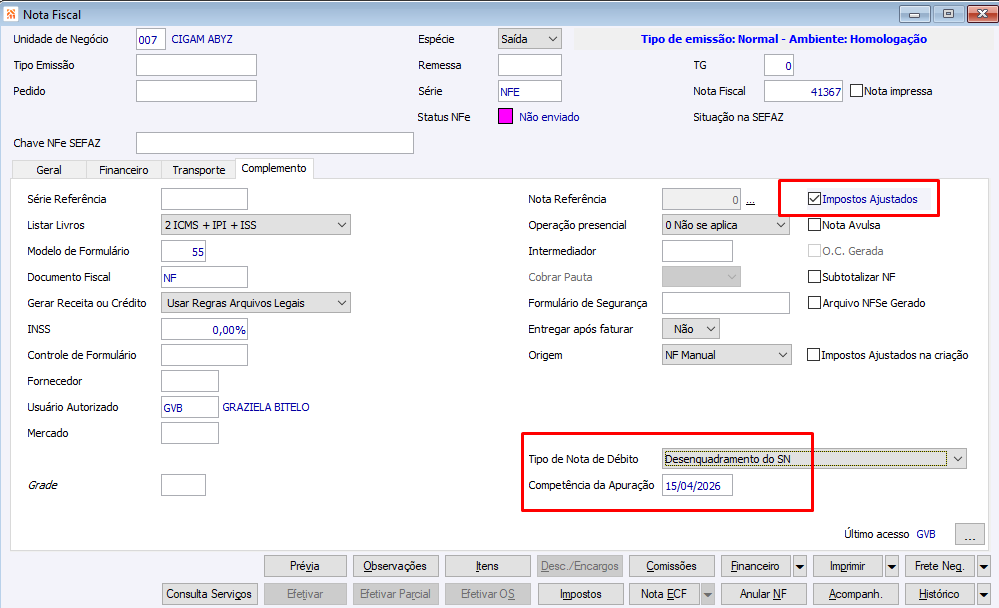Screen dimensions: 999x608
Task: Tick the Subtotalizar NF checkbox
Action: point(814,277)
